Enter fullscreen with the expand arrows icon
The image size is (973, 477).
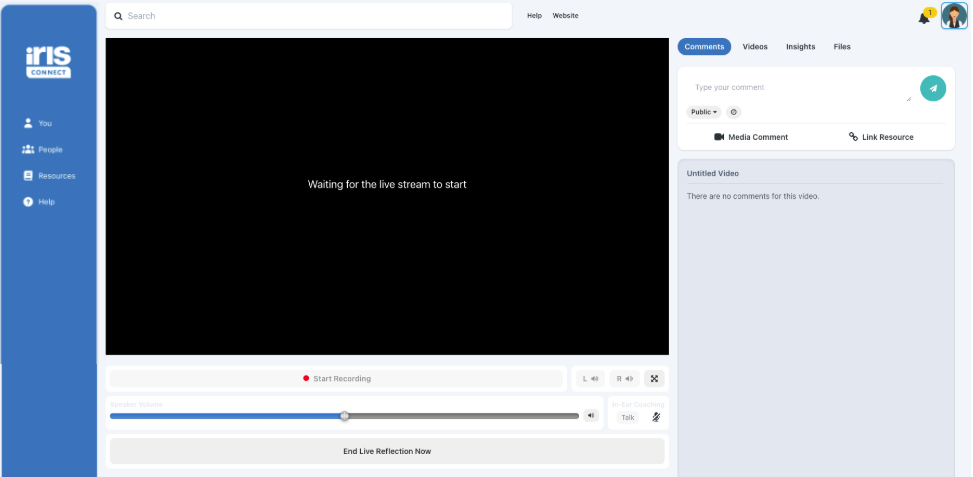pos(654,378)
